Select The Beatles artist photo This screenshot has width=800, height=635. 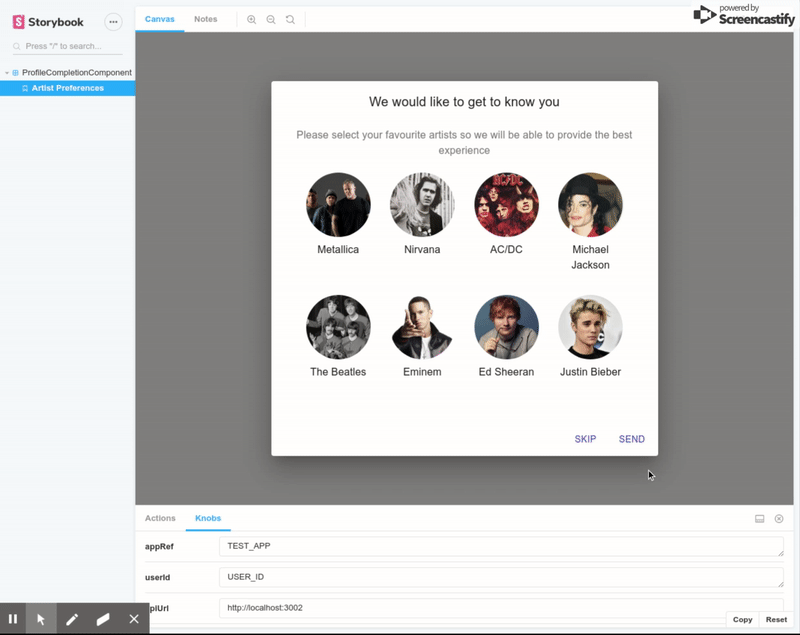[338, 327]
